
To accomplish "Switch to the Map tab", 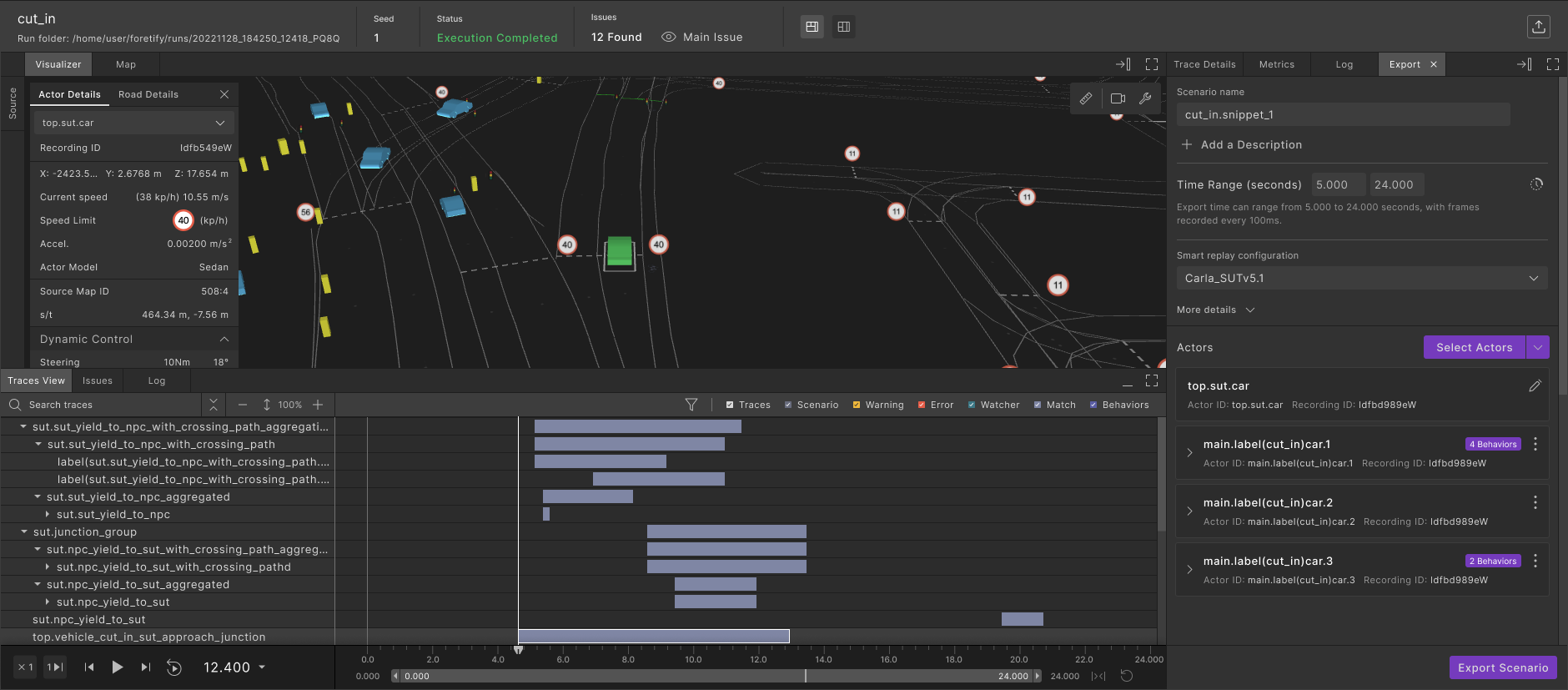I will pyautogui.click(x=126, y=64).
